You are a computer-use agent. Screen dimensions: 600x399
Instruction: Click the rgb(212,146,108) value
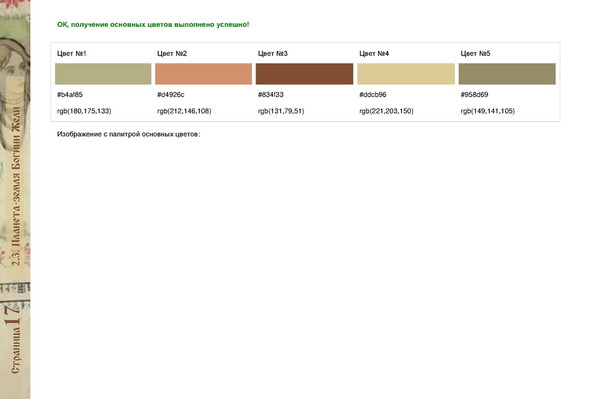(184, 111)
